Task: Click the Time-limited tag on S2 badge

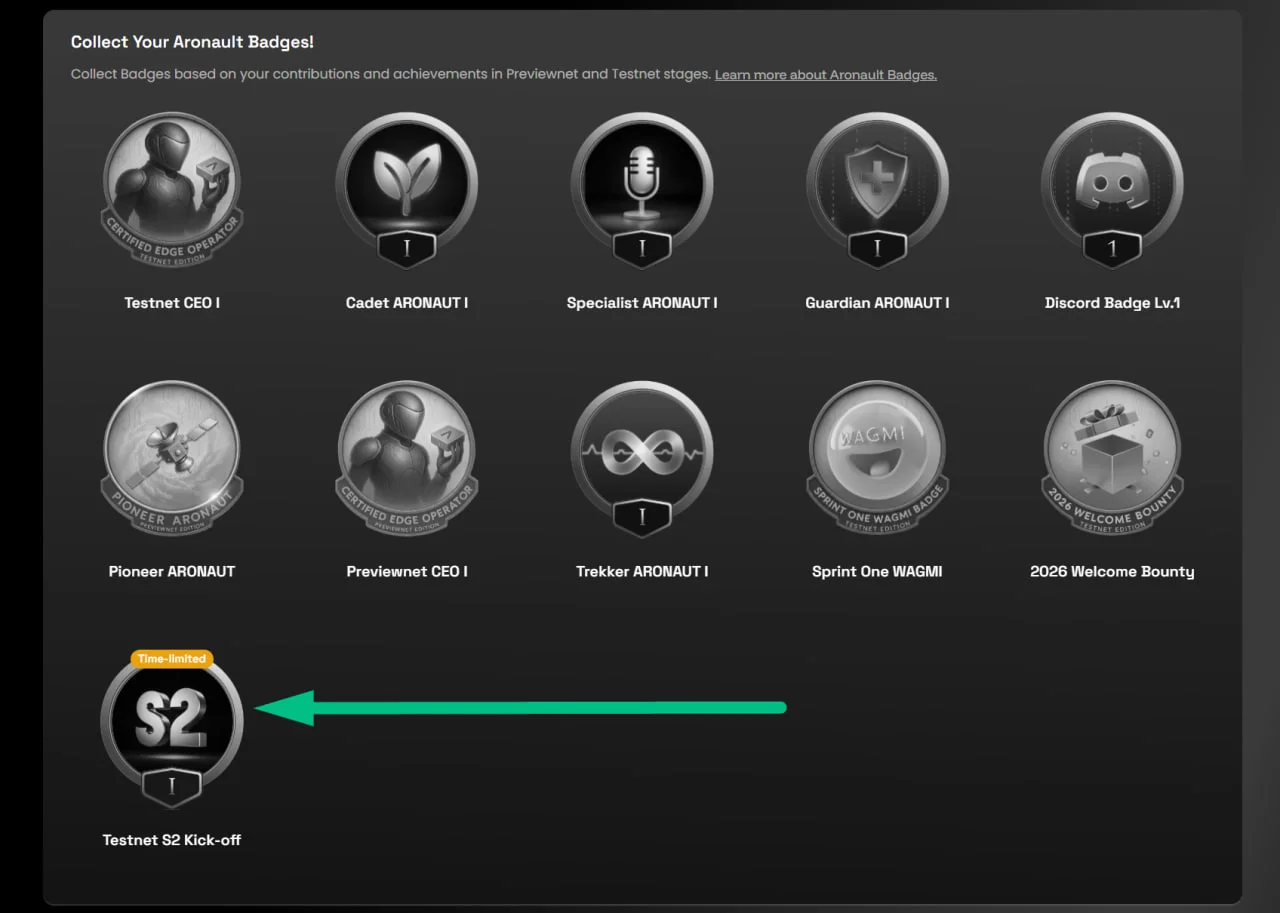Action: (172, 658)
